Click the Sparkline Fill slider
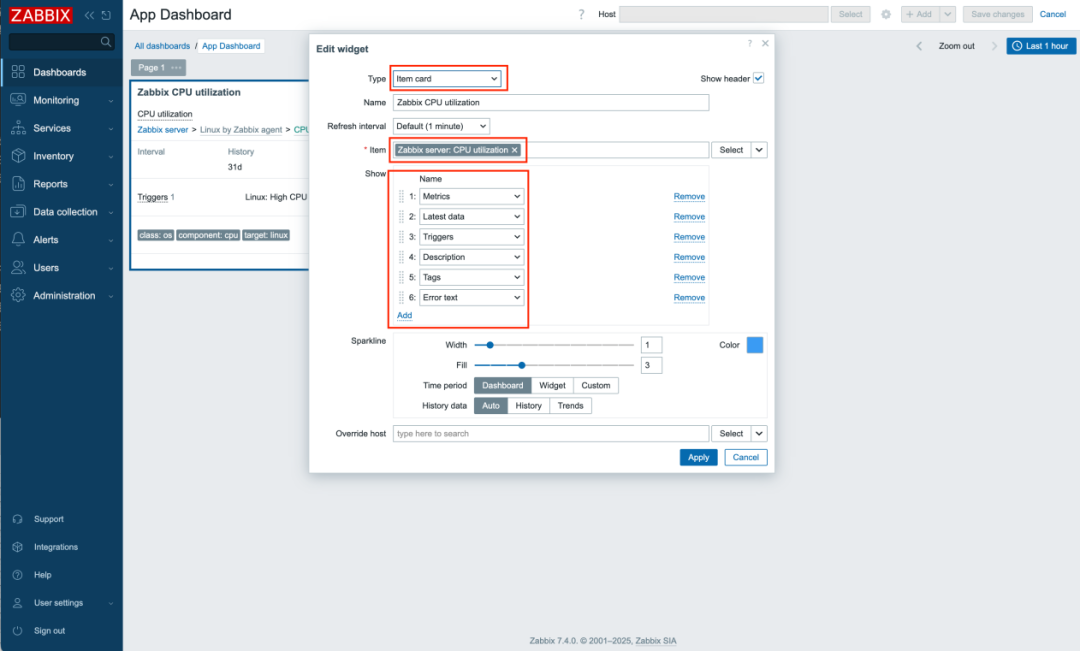This screenshot has height=651, width=1080. [x=554, y=365]
